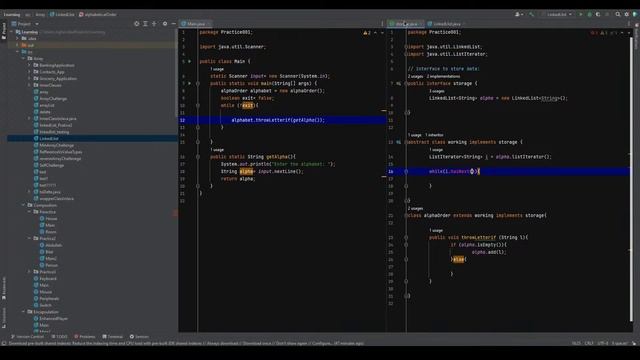This screenshot has height=360, width=640.
Task: Click fold toggle at while loop line in Main
Action: [x=198, y=105]
